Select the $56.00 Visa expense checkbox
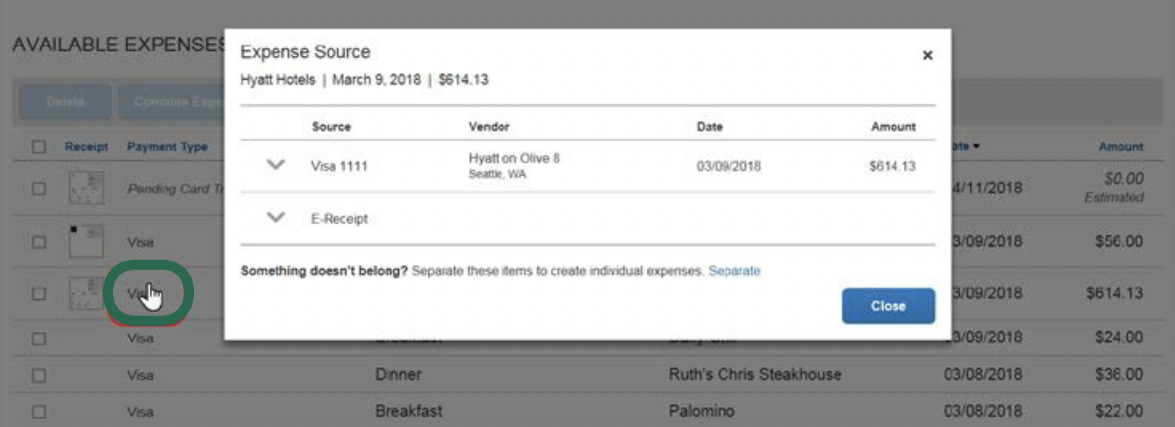Screen dimensions: 1175x427 tap(39, 242)
